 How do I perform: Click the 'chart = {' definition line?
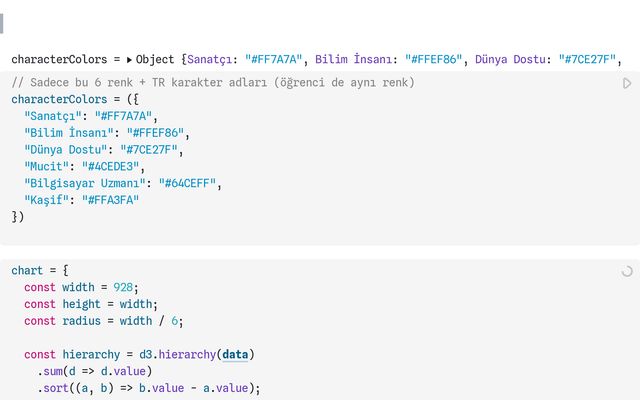point(39,271)
